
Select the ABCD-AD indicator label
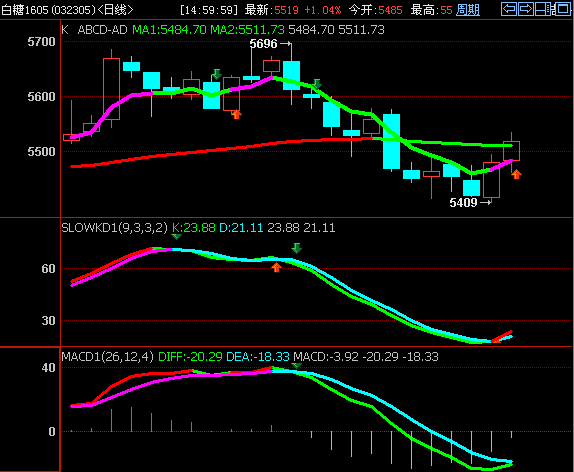click(x=102, y=30)
